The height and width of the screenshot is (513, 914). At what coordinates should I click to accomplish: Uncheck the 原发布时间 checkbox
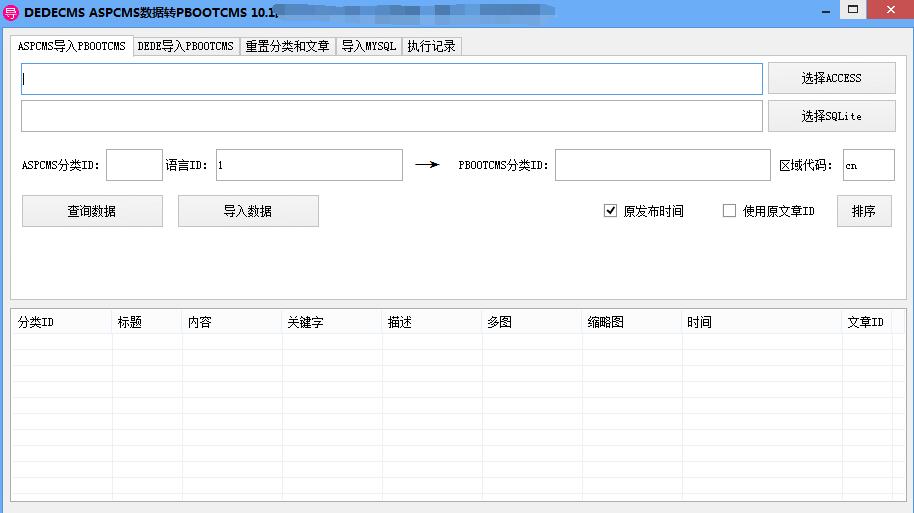point(610,210)
